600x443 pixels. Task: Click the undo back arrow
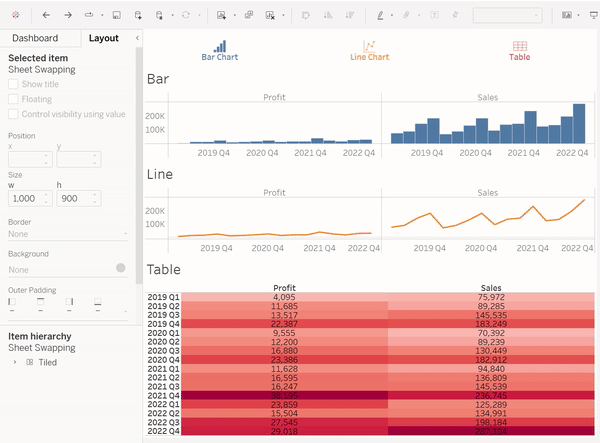point(47,16)
